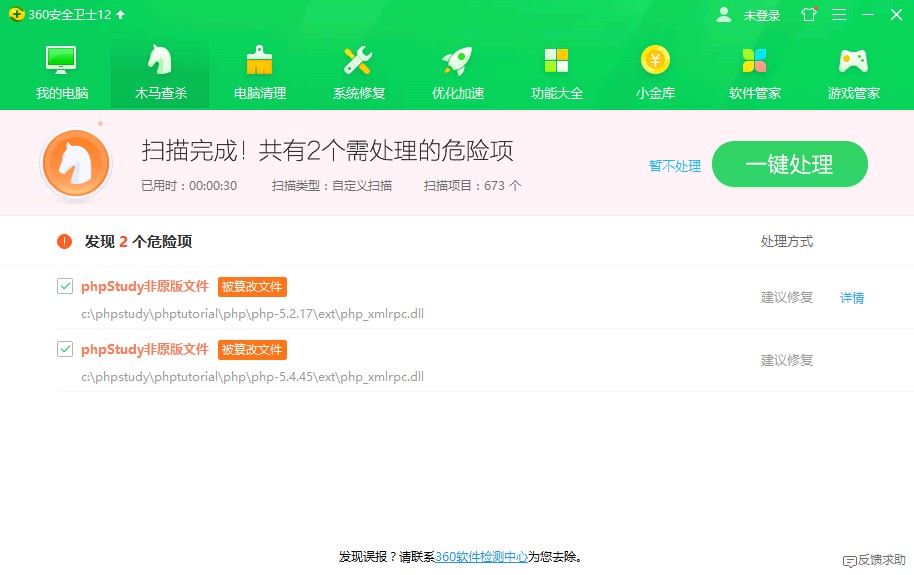Open 功能大全 grid icon
This screenshot has height=575, width=914.
tap(556, 60)
